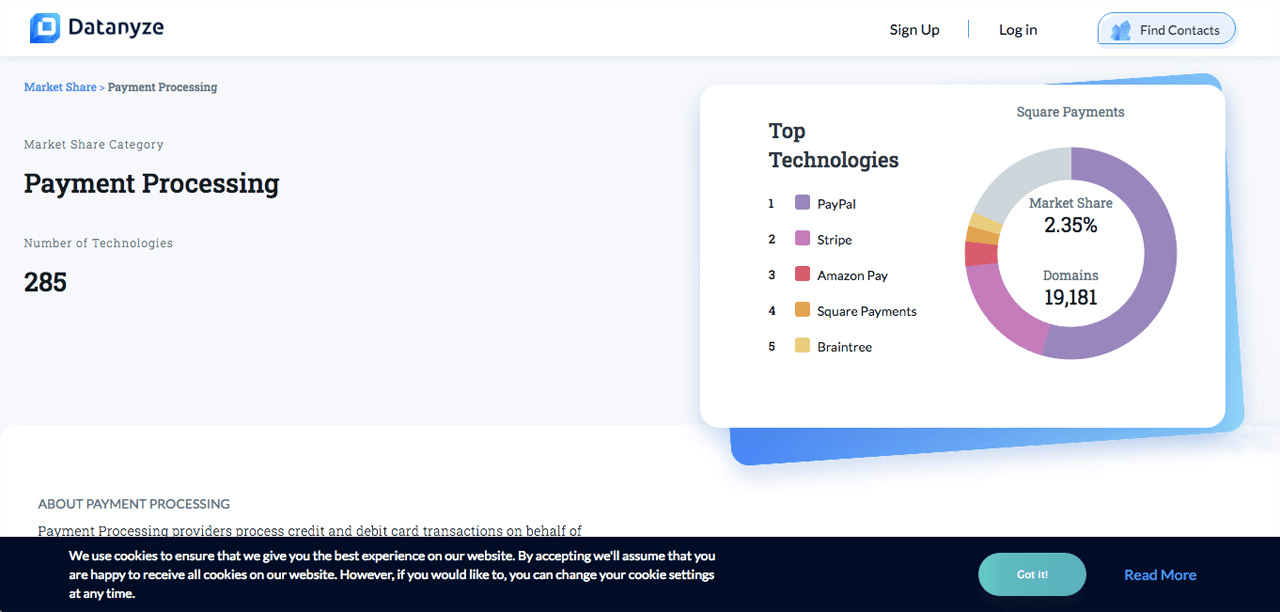
Task: Accept cookies with Got it! button
Action: (x=1032, y=574)
